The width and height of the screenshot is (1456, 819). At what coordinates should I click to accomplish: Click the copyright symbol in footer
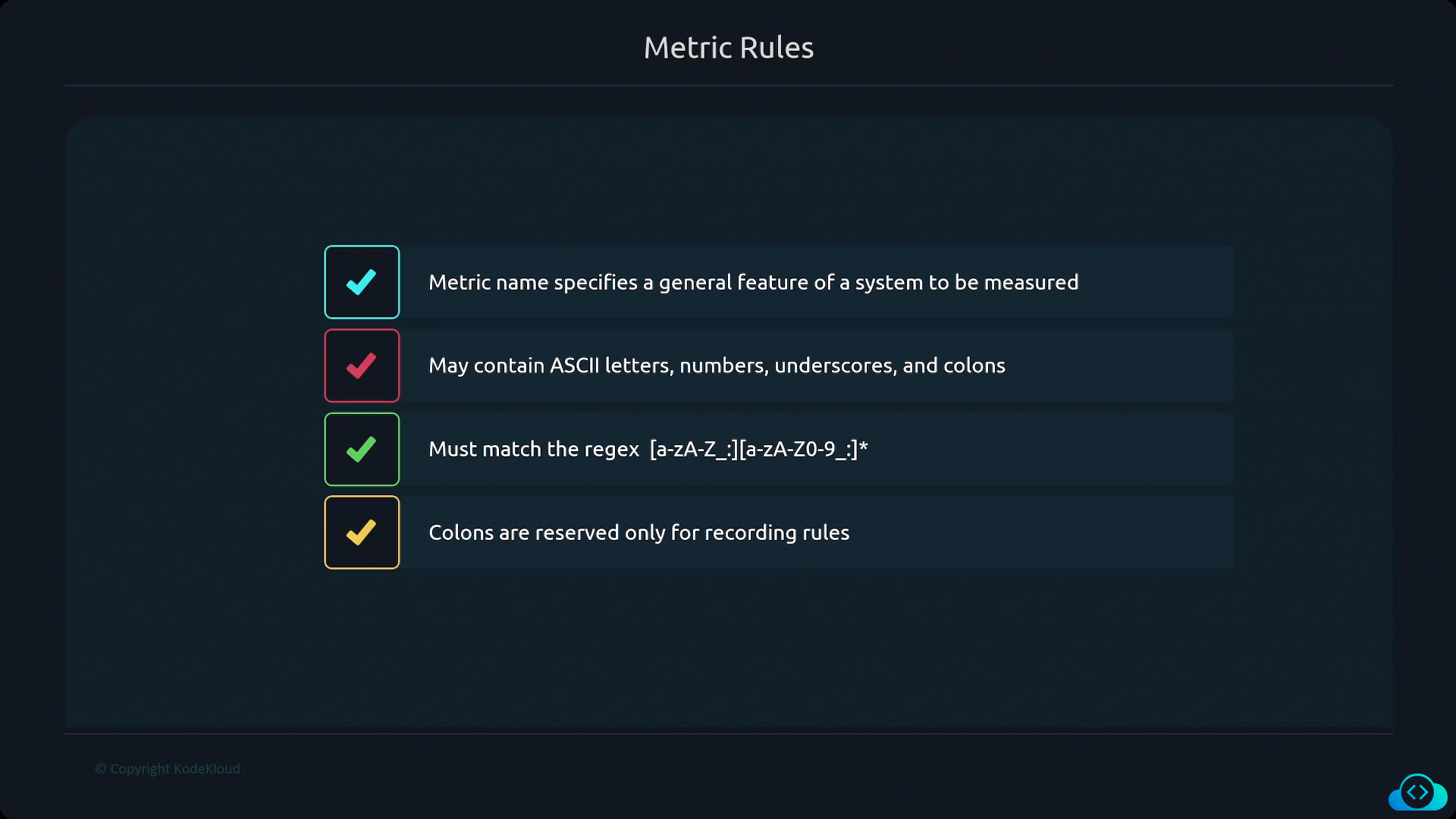click(100, 769)
